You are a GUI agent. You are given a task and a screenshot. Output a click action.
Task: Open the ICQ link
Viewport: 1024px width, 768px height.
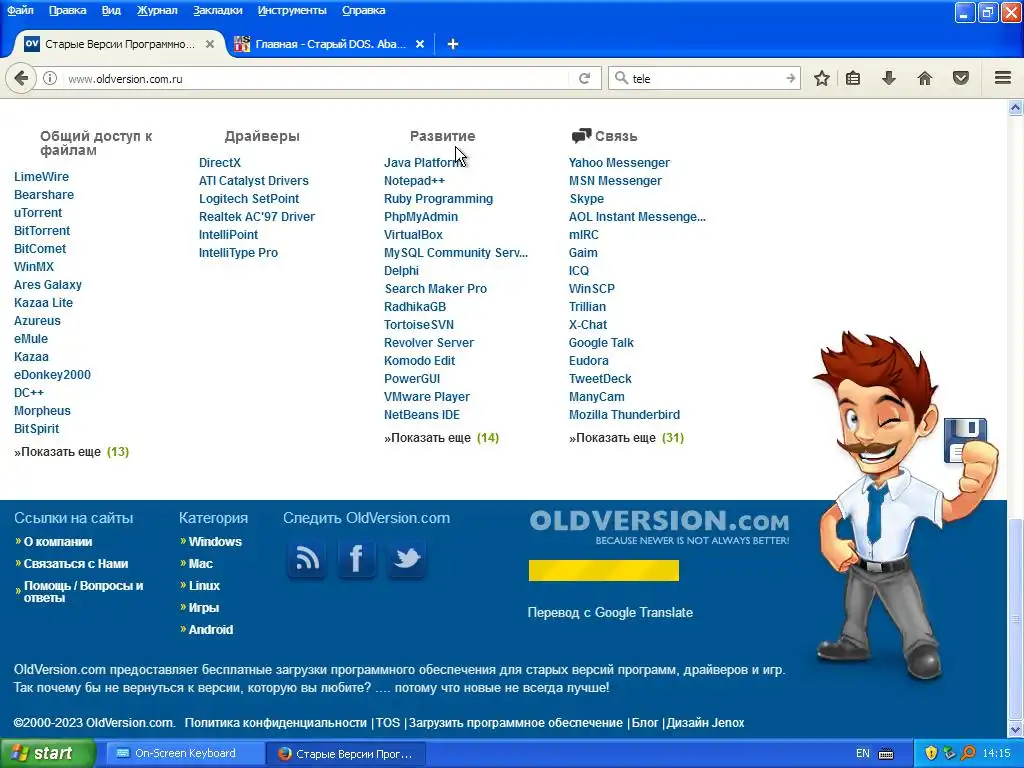click(x=579, y=270)
